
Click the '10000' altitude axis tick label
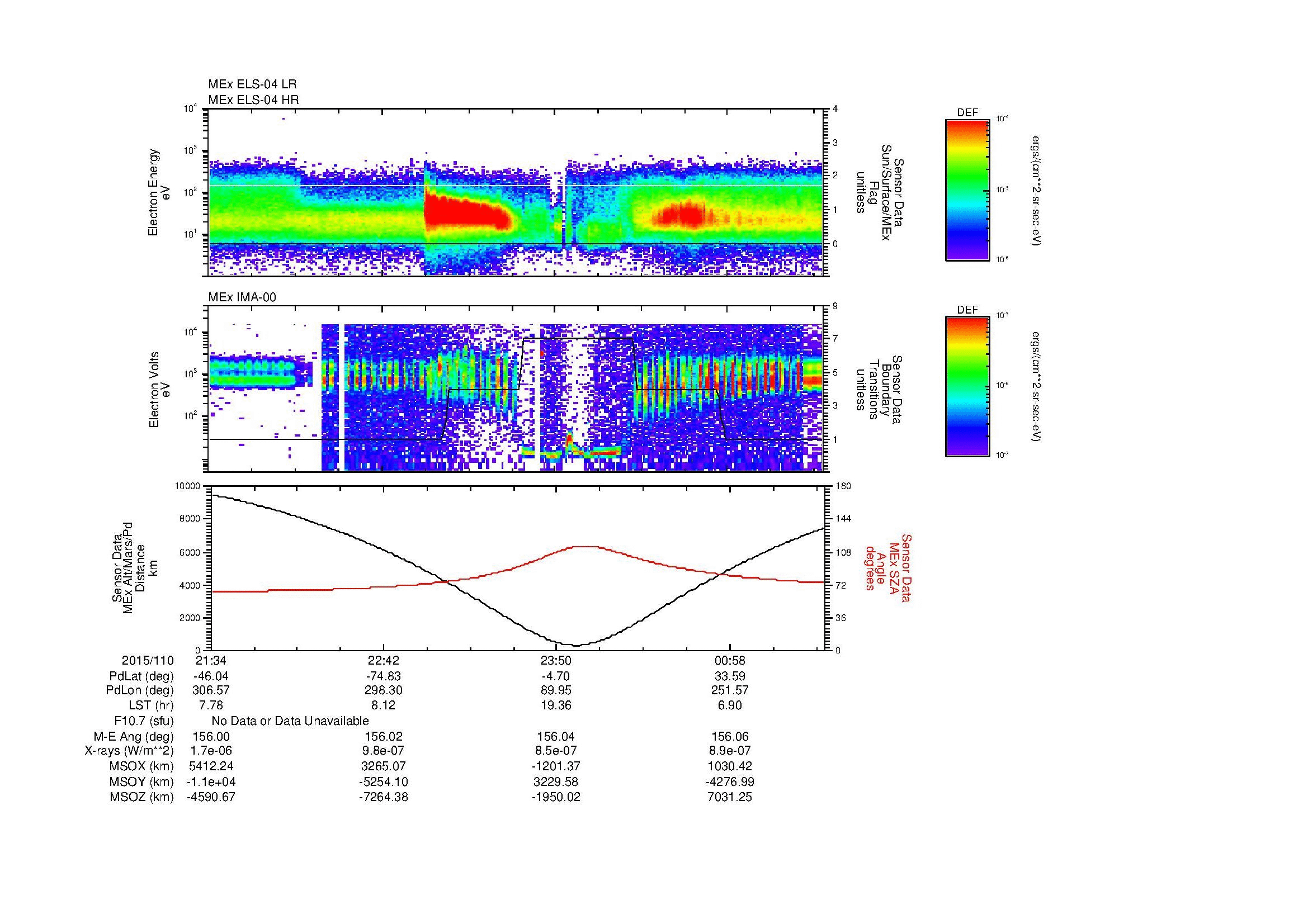tap(188, 486)
